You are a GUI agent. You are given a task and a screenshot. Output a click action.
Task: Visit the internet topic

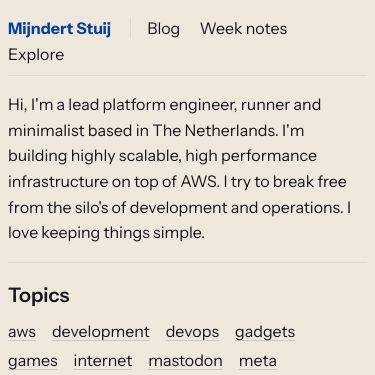(103, 361)
